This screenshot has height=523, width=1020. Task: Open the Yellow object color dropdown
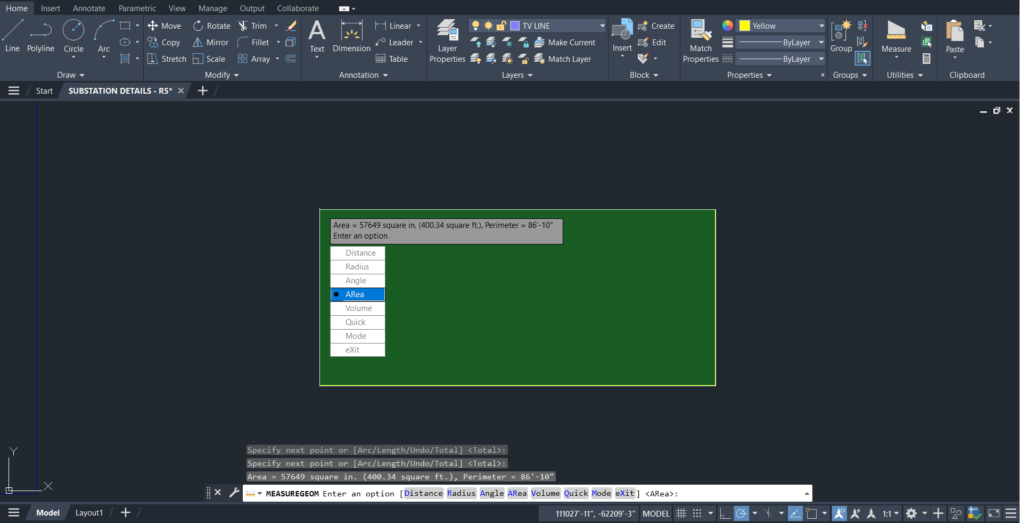point(781,26)
